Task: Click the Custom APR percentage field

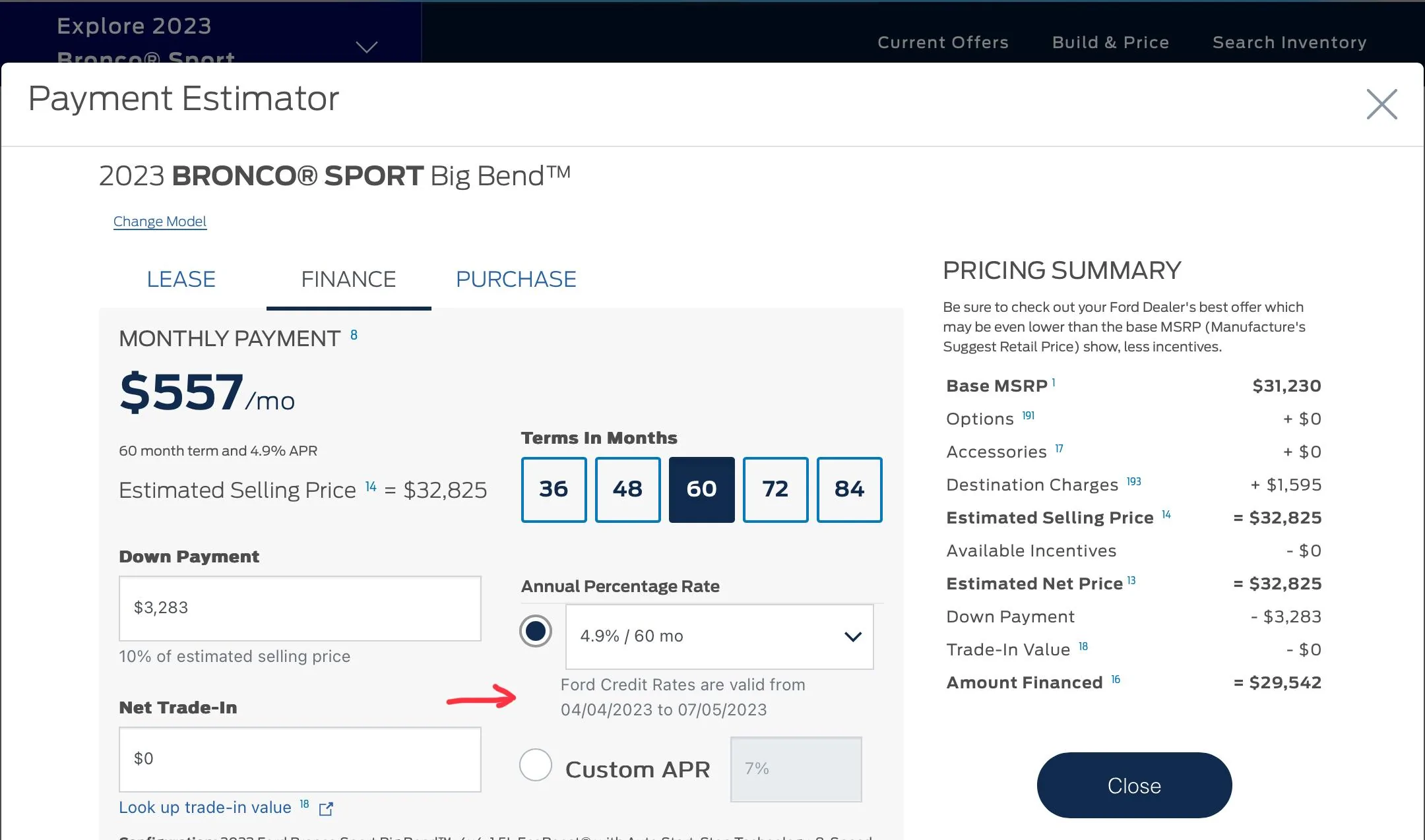Action: pos(796,769)
